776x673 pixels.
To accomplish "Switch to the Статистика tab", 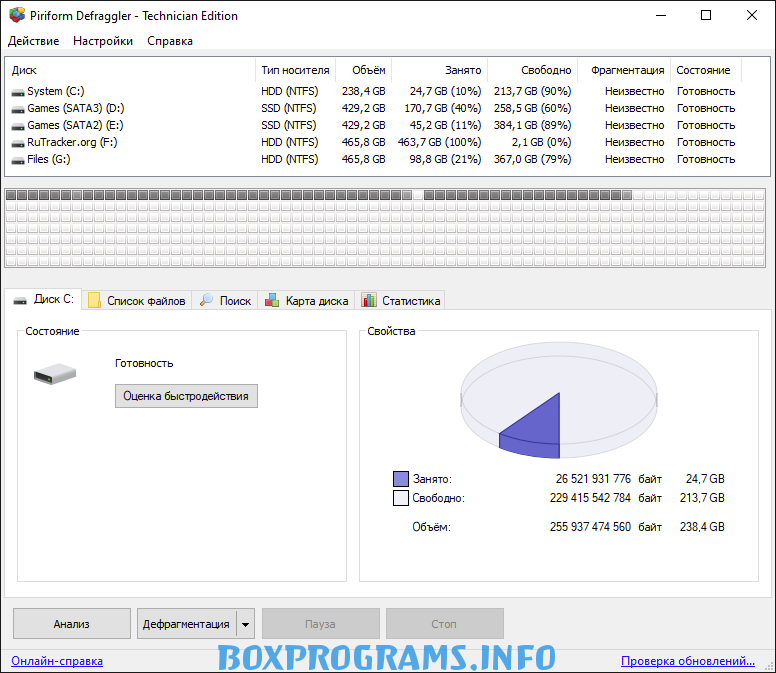I will 400,300.
